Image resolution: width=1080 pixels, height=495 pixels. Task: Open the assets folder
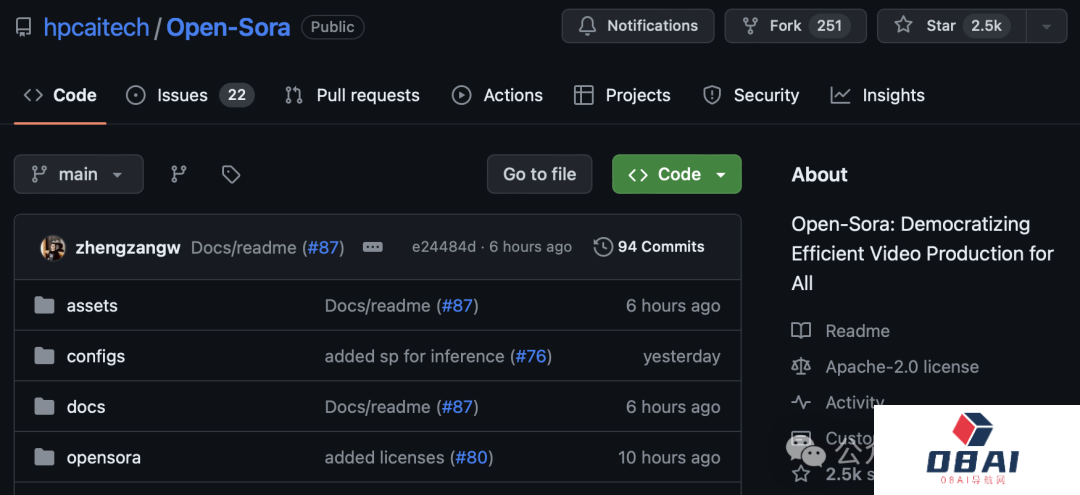[92, 306]
